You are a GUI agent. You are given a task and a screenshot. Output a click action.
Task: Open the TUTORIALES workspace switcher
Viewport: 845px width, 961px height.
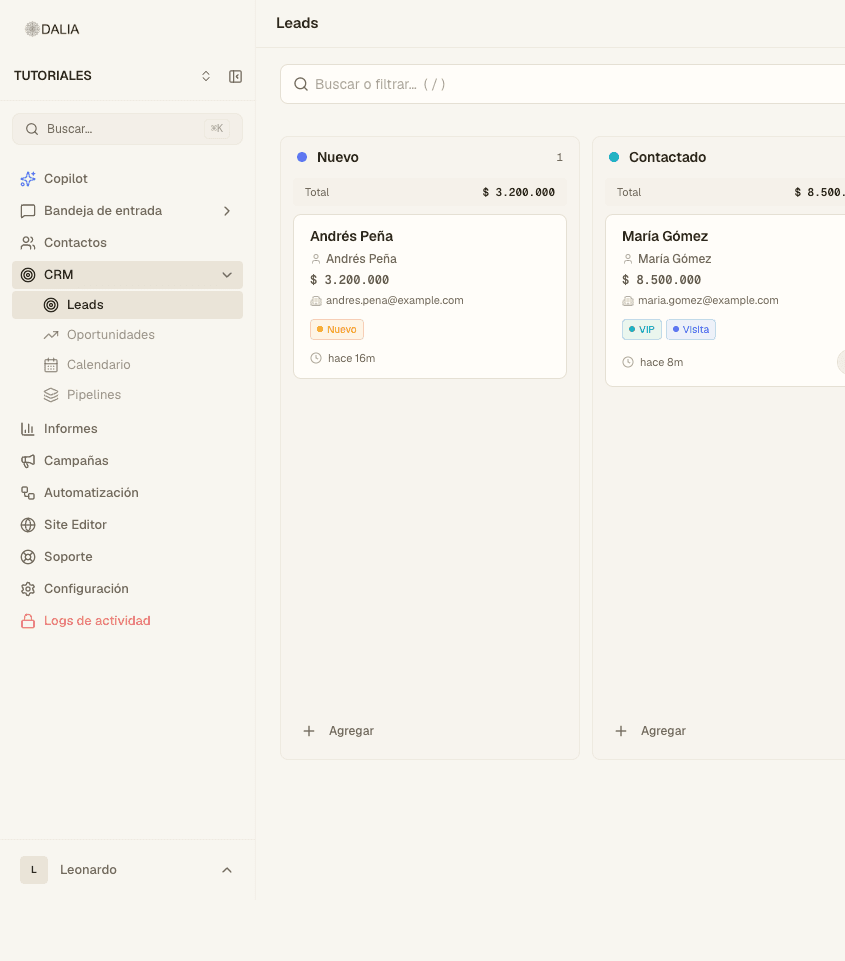pos(206,76)
